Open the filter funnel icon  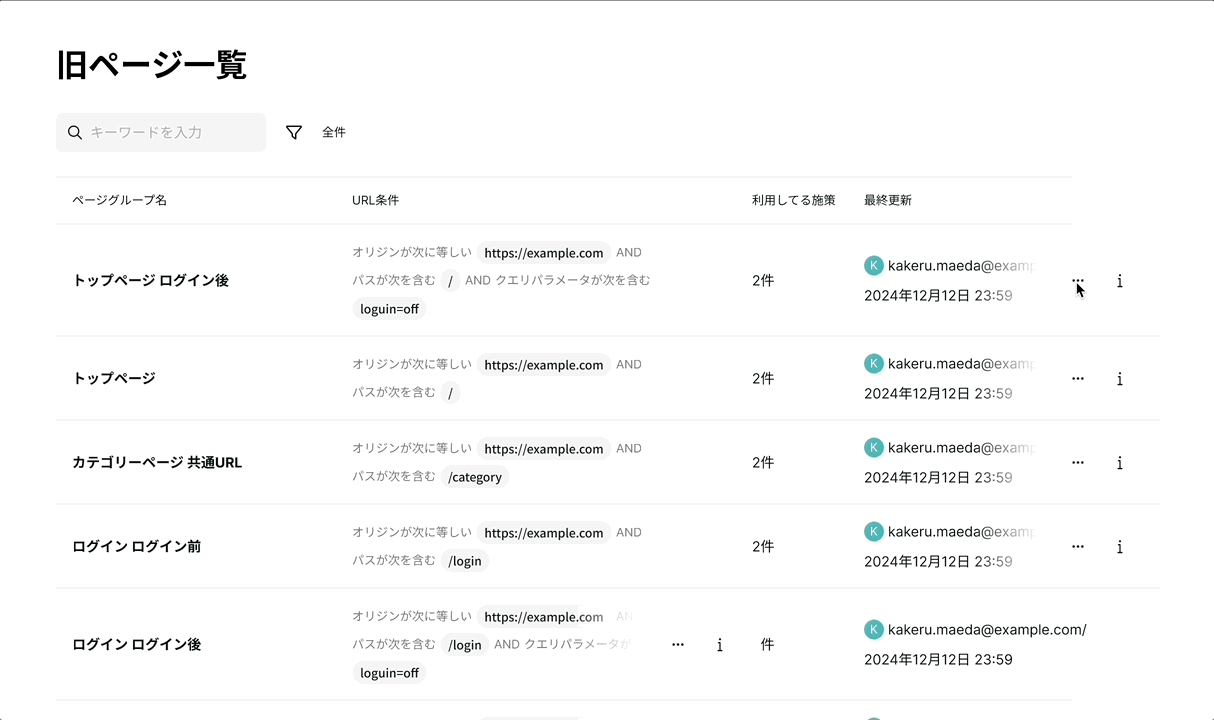(x=294, y=132)
